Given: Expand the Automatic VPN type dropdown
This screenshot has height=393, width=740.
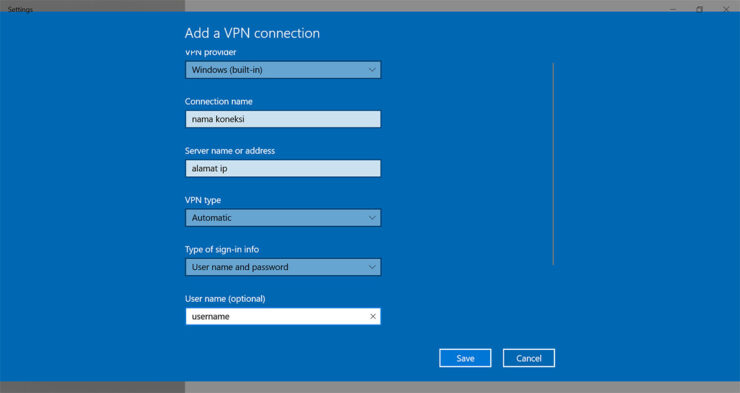Looking at the screenshot, I should 283,218.
